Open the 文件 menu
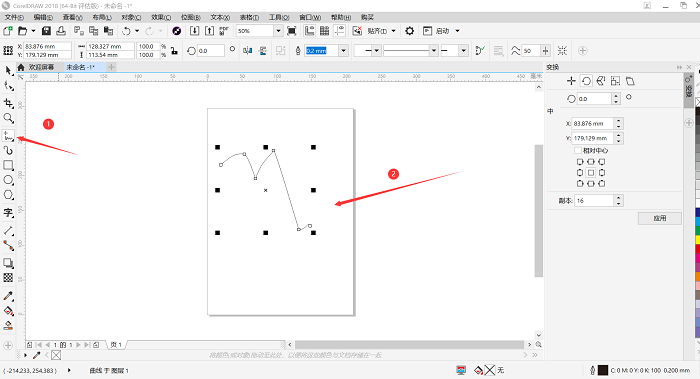This screenshot has width=700, height=379. 14,17
